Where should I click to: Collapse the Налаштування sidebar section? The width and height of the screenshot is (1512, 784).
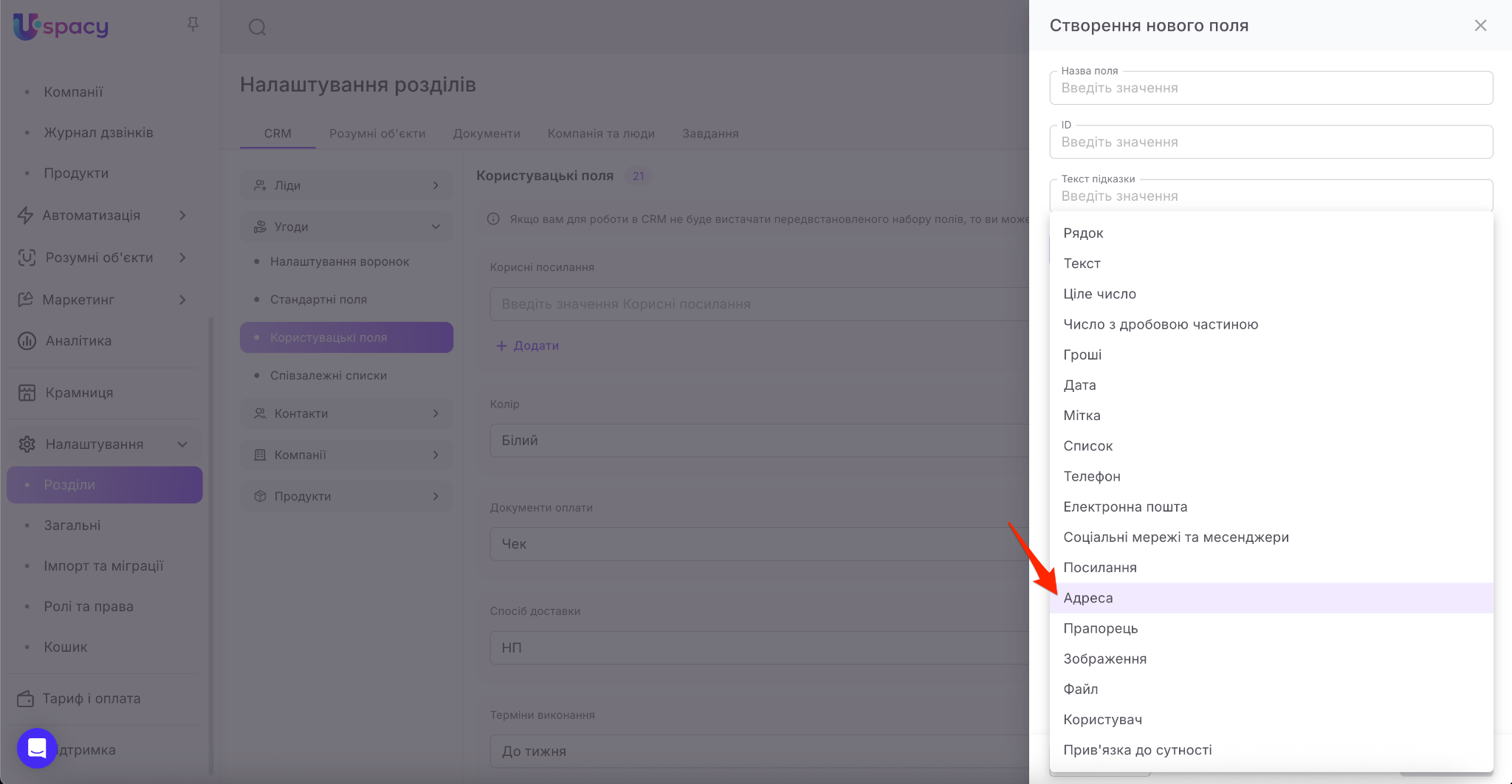tap(182, 444)
